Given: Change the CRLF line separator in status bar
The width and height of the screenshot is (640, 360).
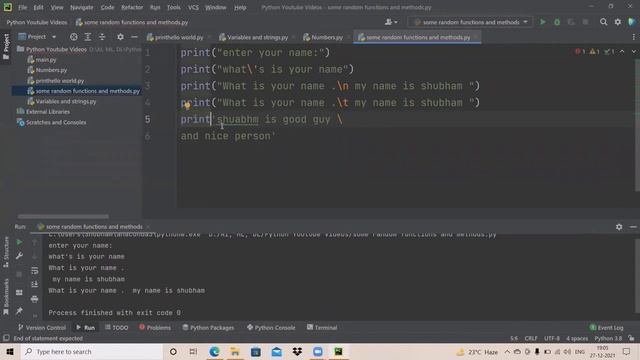Looking at the screenshot, I should pyautogui.click(x=531, y=338).
